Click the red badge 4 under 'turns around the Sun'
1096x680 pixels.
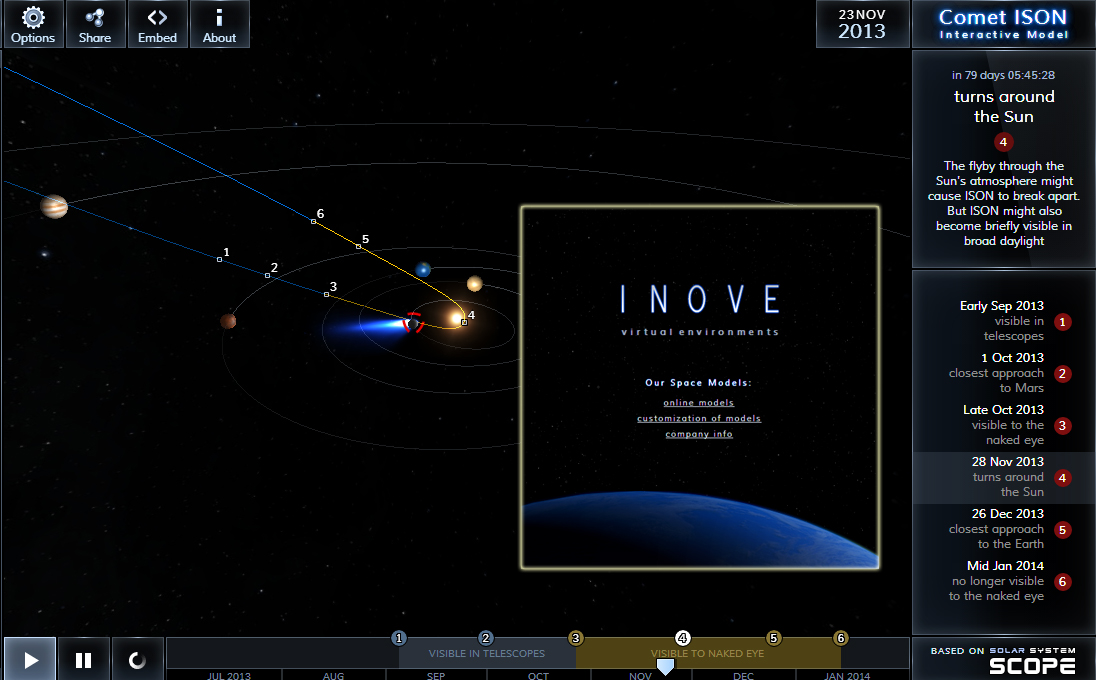(1003, 142)
